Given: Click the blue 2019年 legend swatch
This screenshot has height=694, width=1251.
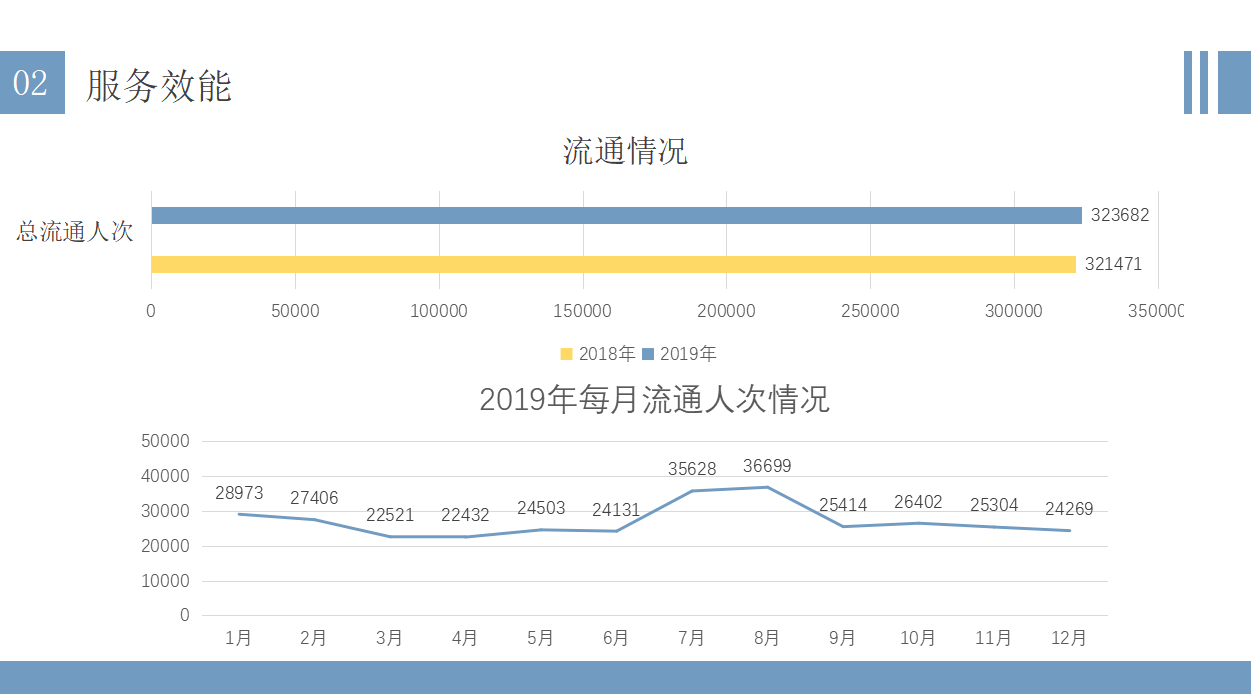Looking at the screenshot, I should click(648, 353).
